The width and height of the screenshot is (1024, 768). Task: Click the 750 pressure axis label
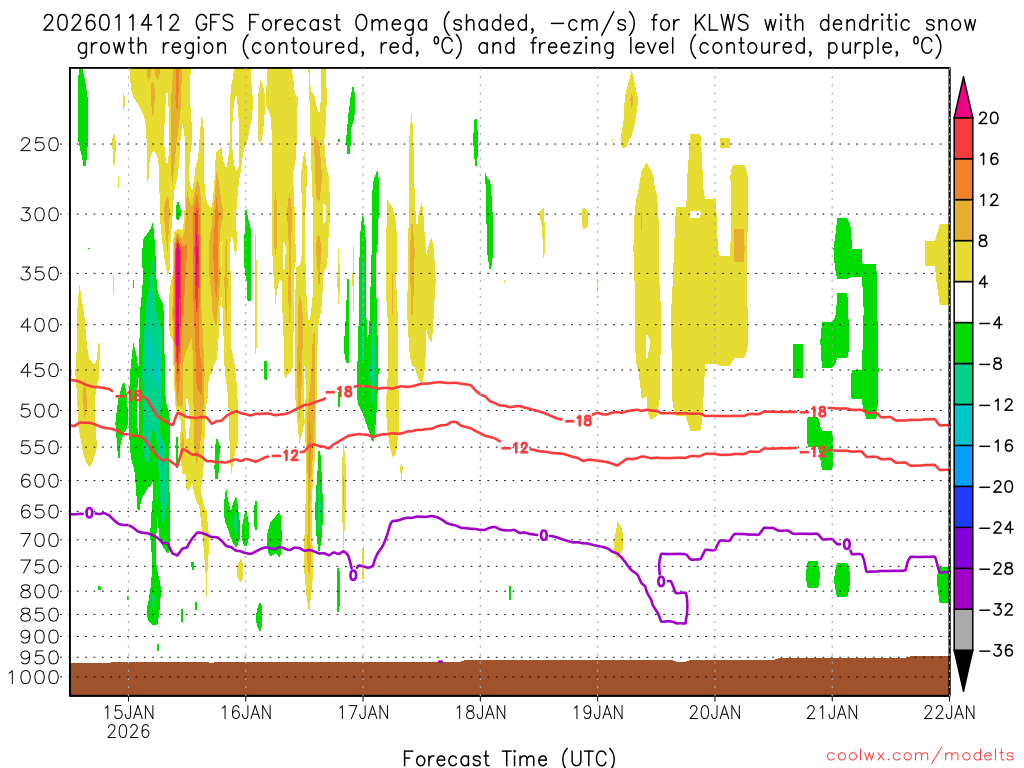coord(40,567)
